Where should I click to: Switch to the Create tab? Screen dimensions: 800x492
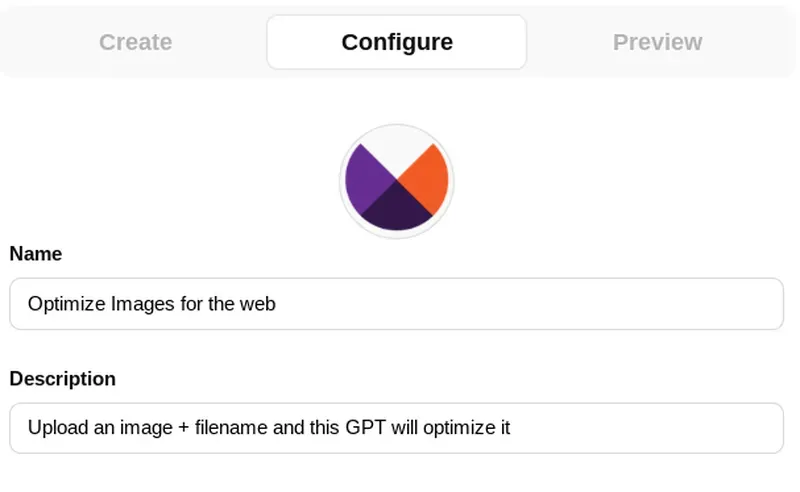pos(135,42)
